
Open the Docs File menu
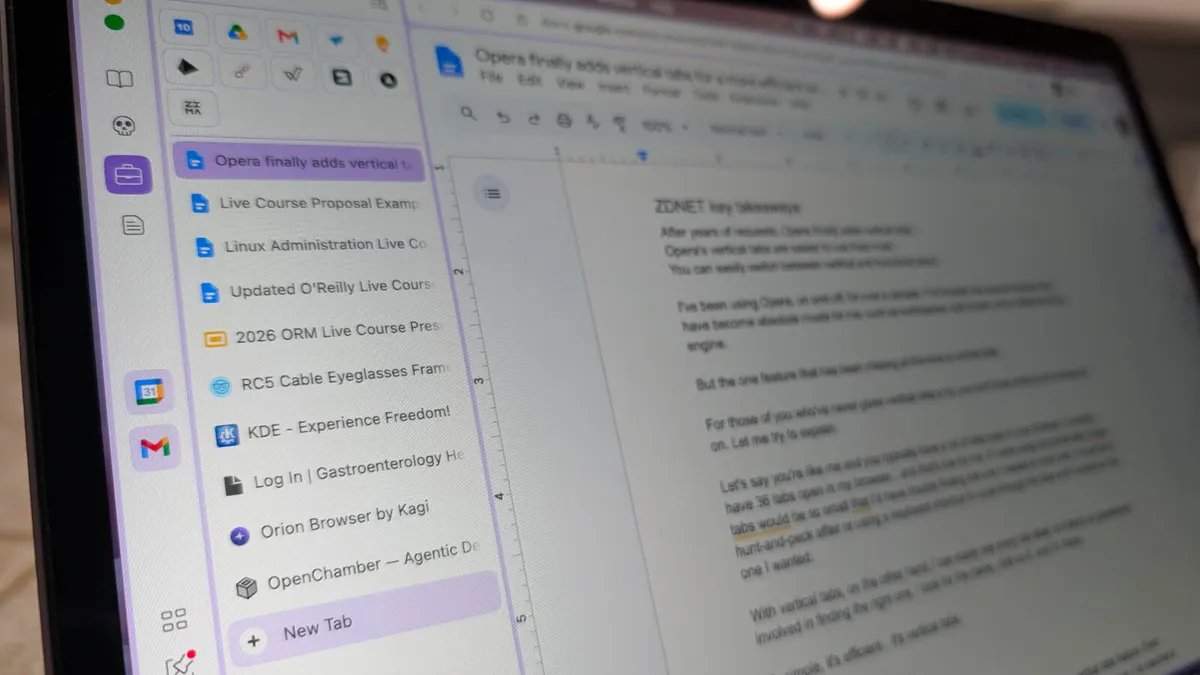coord(490,76)
